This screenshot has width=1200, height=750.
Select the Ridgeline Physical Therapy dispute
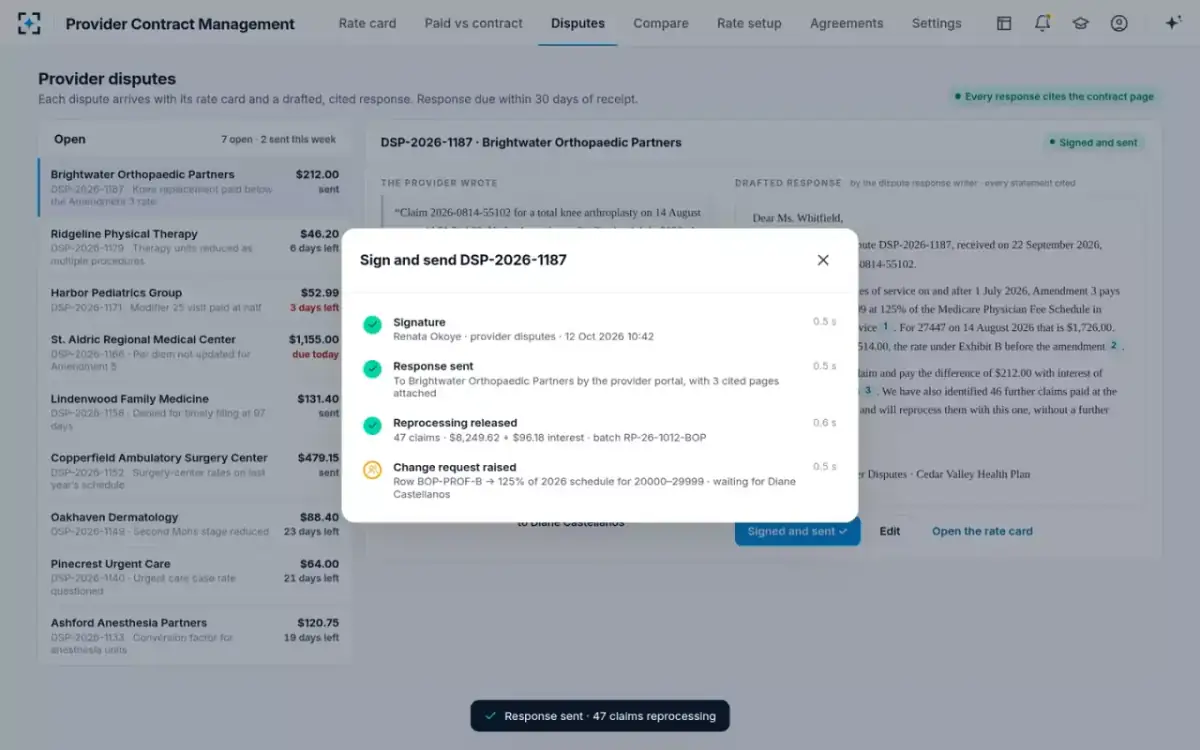tap(195, 247)
